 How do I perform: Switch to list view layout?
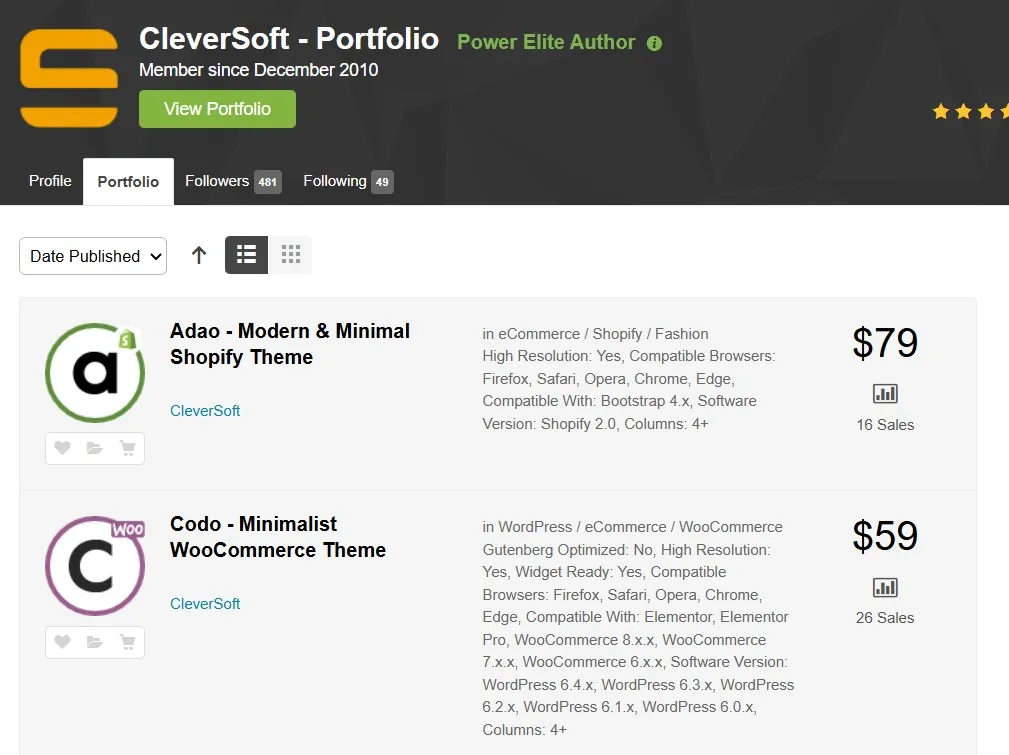246,255
